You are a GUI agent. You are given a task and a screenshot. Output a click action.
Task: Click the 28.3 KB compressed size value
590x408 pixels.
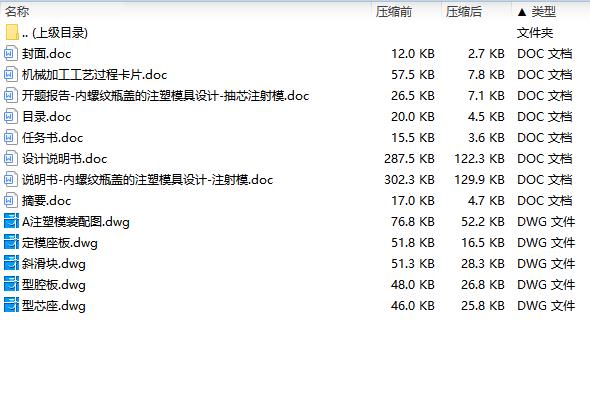[483, 264]
